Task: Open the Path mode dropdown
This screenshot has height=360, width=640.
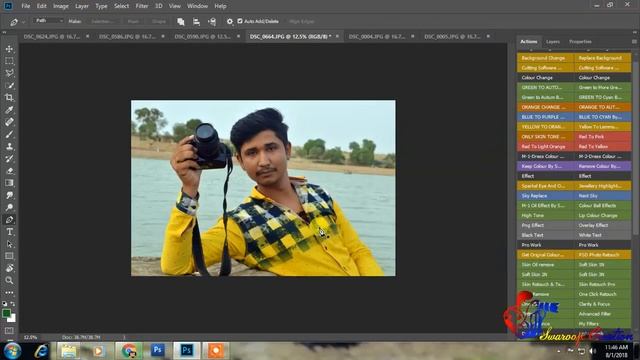Action: [x=49, y=21]
